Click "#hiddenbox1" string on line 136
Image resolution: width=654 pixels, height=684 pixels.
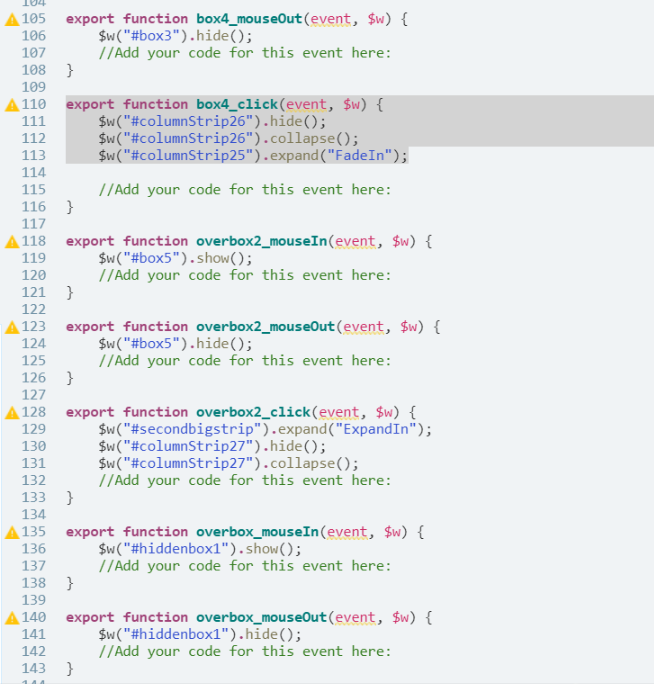click(x=176, y=549)
